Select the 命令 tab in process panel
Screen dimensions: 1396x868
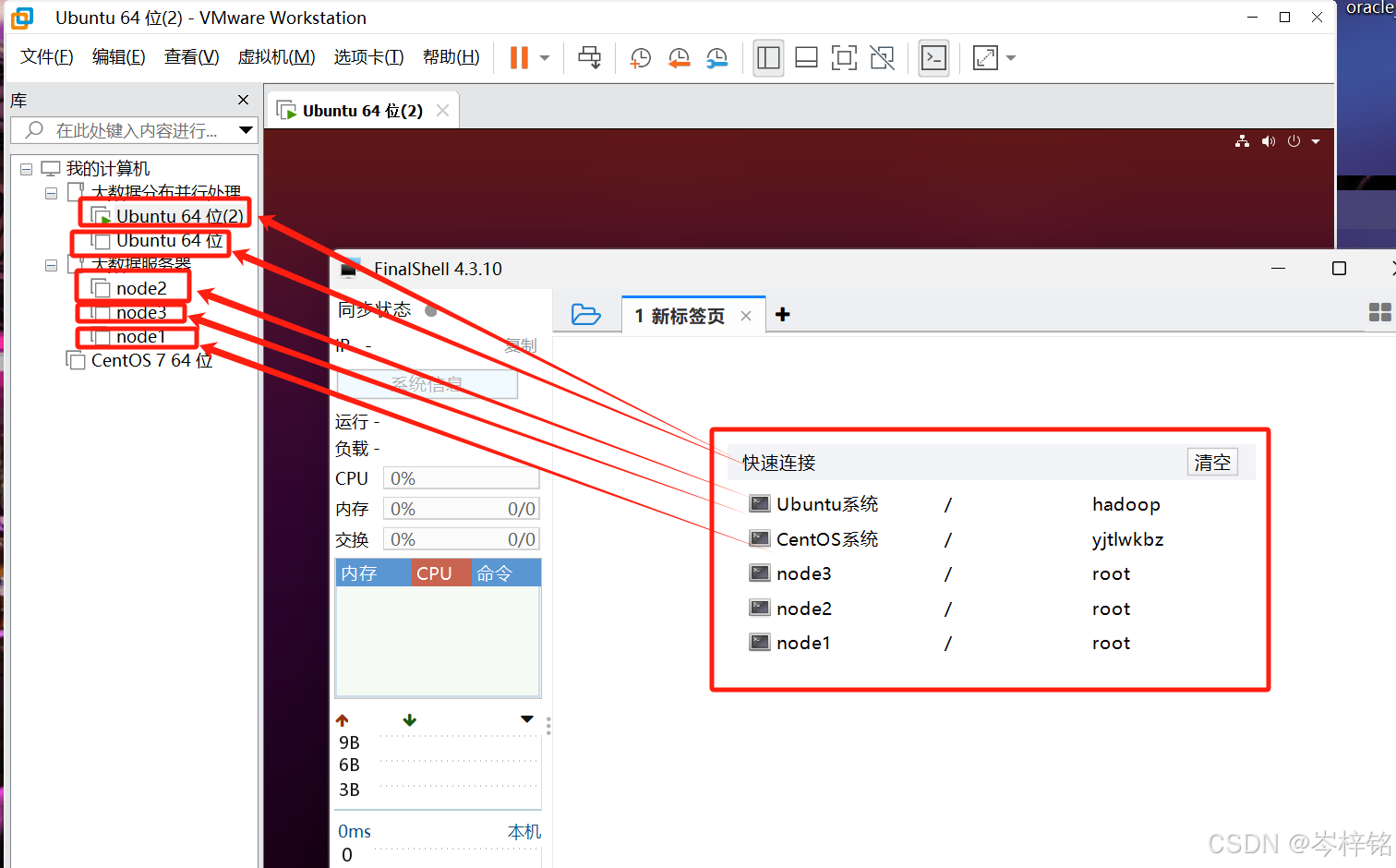pyautogui.click(x=506, y=573)
